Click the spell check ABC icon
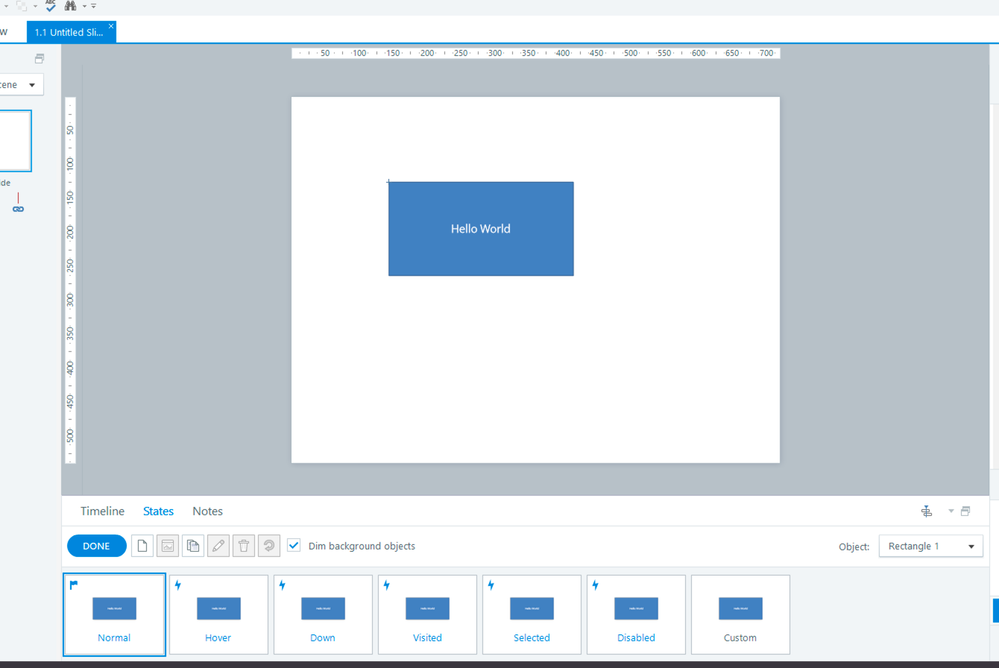The image size is (999, 668). click(50, 6)
